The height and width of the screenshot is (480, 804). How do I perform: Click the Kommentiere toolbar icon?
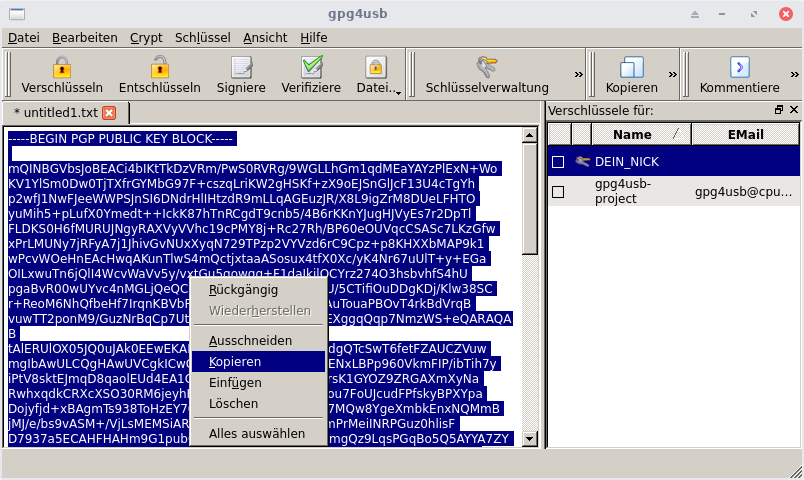click(739, 67)
